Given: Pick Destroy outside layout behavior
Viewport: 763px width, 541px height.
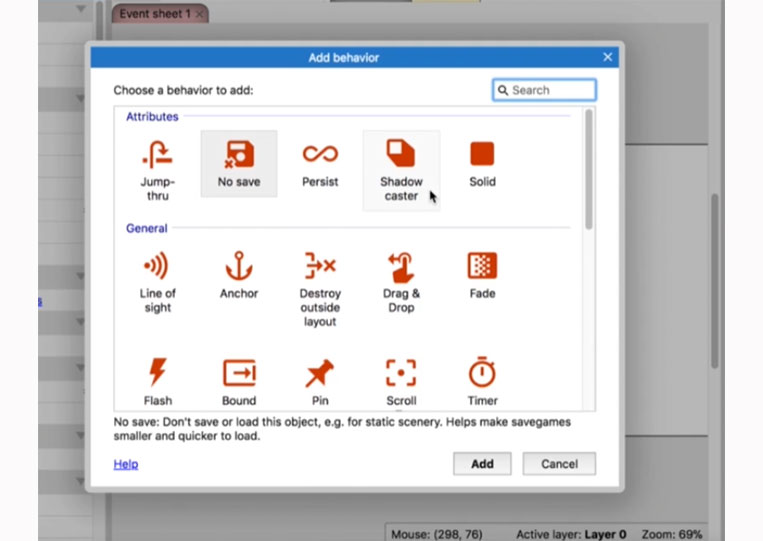Looking at the screenshot, I should tap(320, 289).
